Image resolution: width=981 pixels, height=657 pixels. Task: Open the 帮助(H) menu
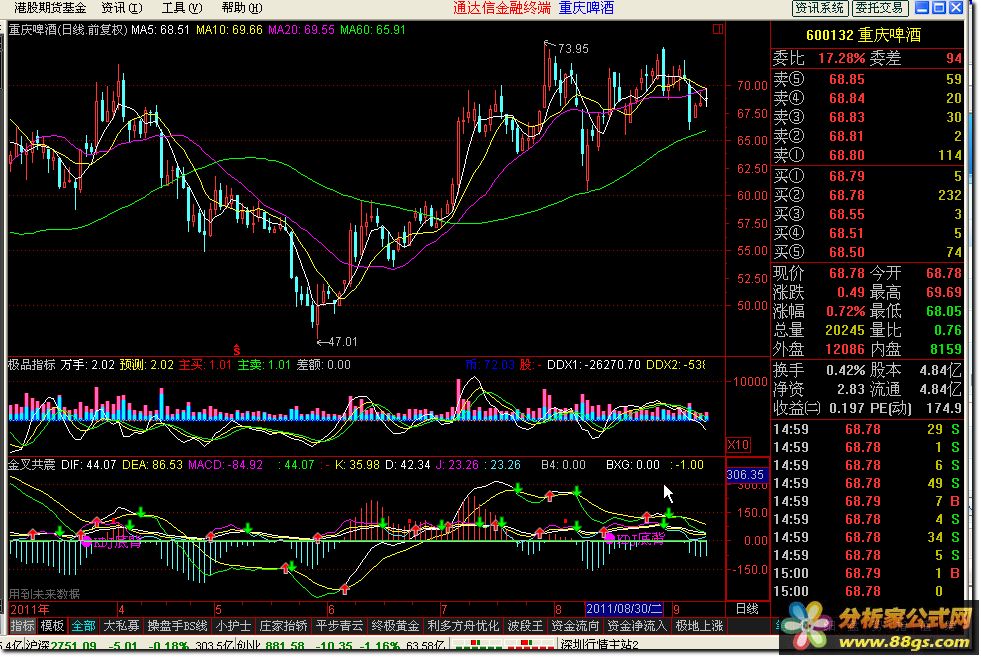coord(241,8)
